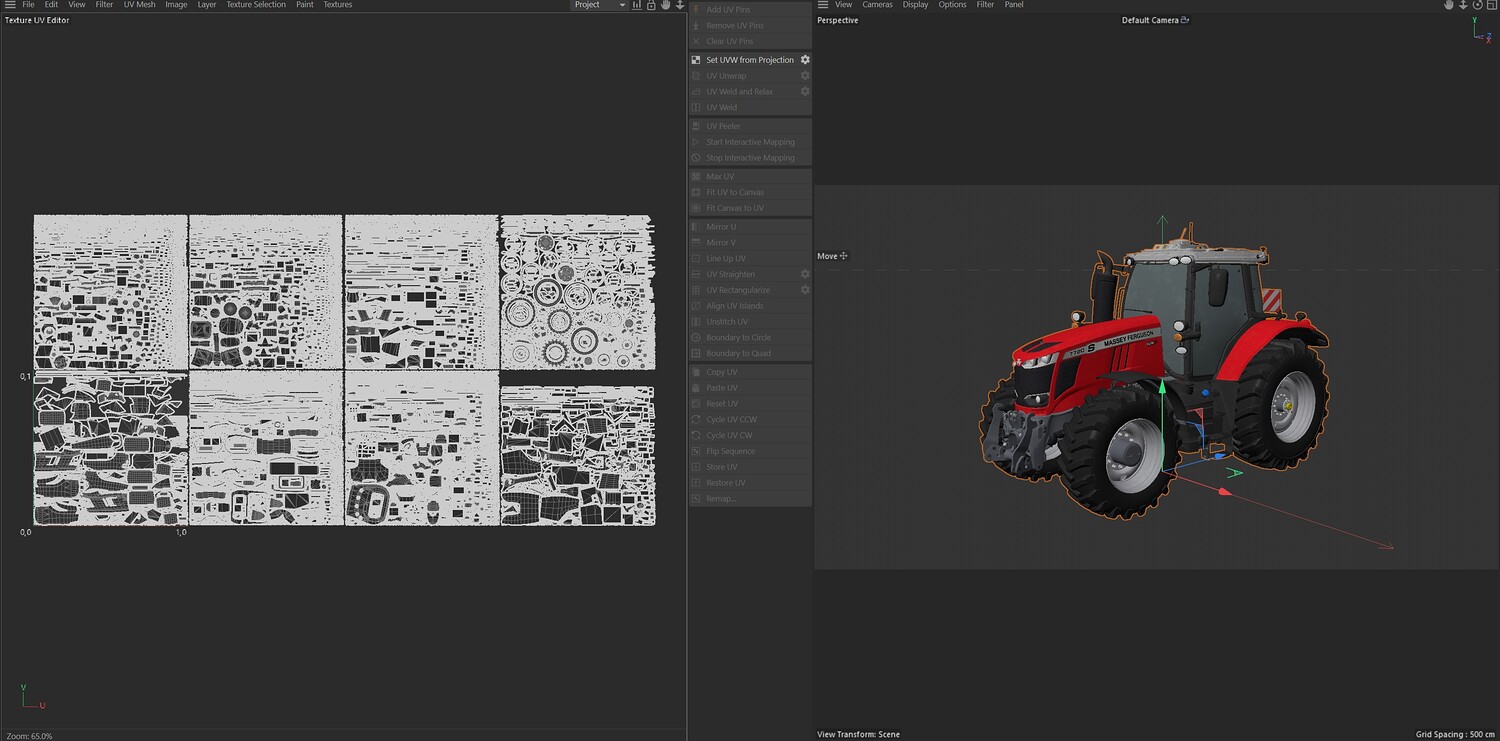Open the Paint menu
Screen dimensions: 1500x741
coord(305,5)
